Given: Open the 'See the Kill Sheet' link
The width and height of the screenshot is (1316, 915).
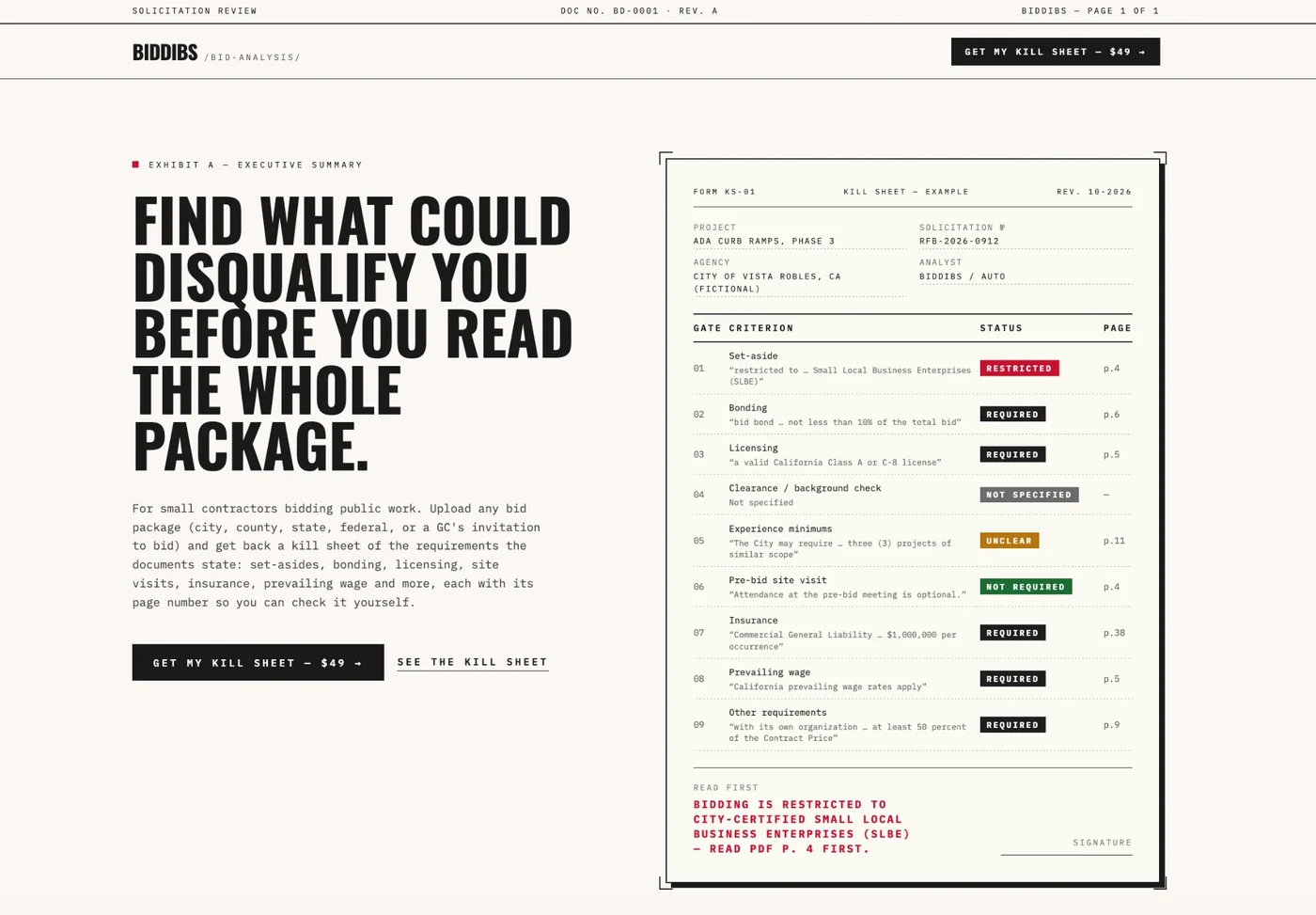Looking at the screenshot, I should 472,662.
